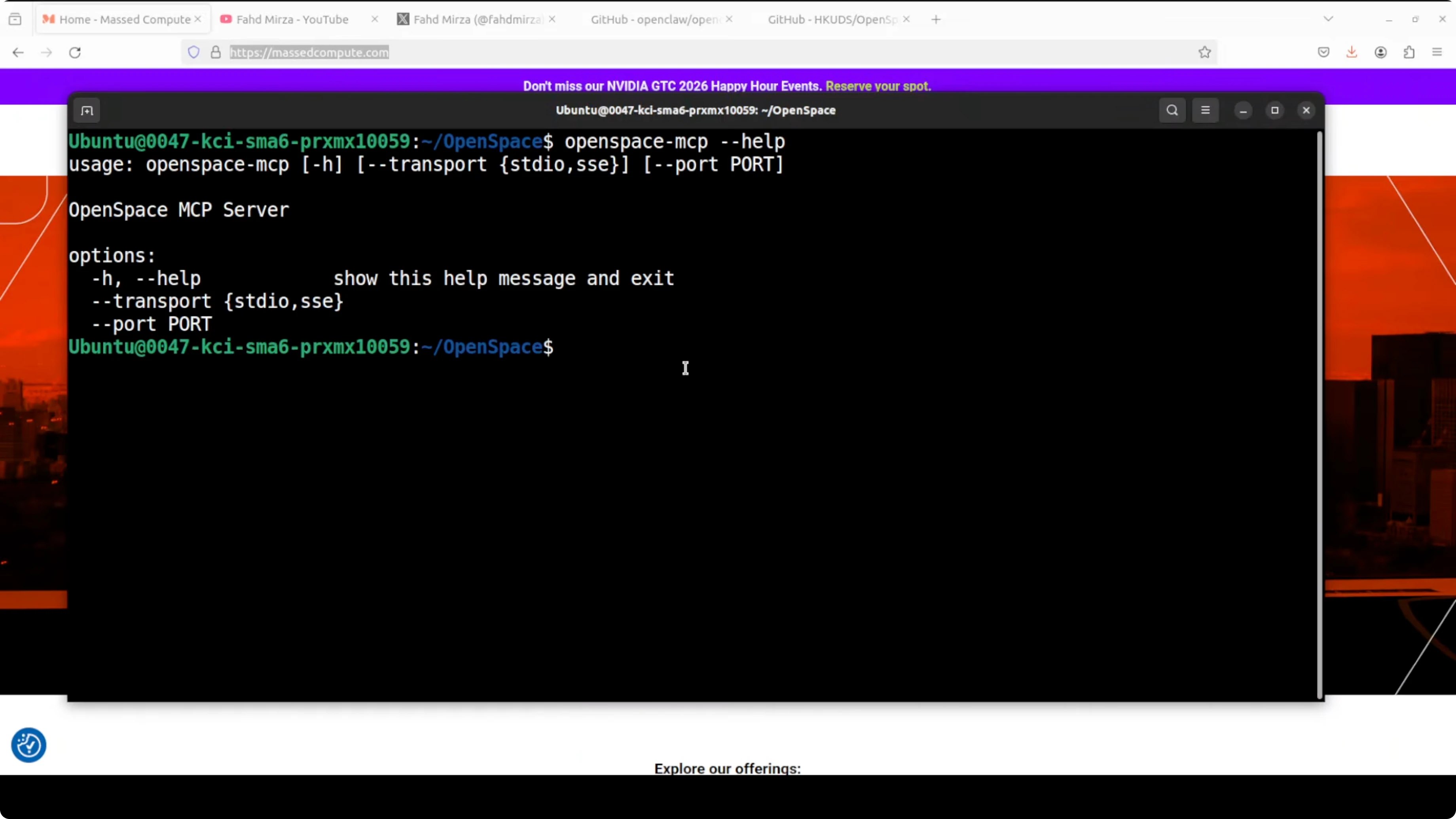Open the recent browsing view button
Viewport: 1456px width, 819px height.
15,19
